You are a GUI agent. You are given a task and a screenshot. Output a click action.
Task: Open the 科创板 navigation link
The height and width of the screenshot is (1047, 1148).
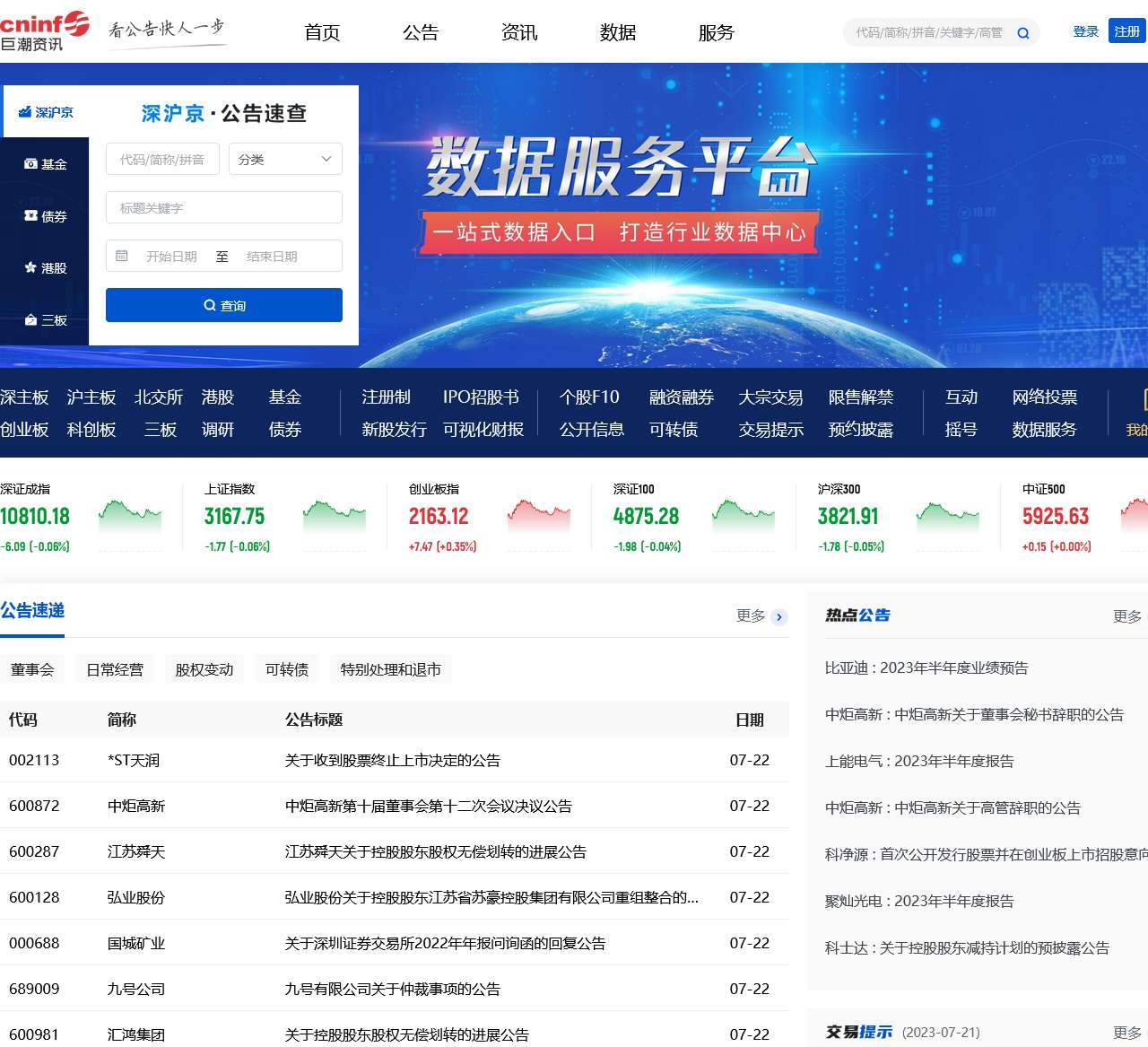click(x=91, y=430)
